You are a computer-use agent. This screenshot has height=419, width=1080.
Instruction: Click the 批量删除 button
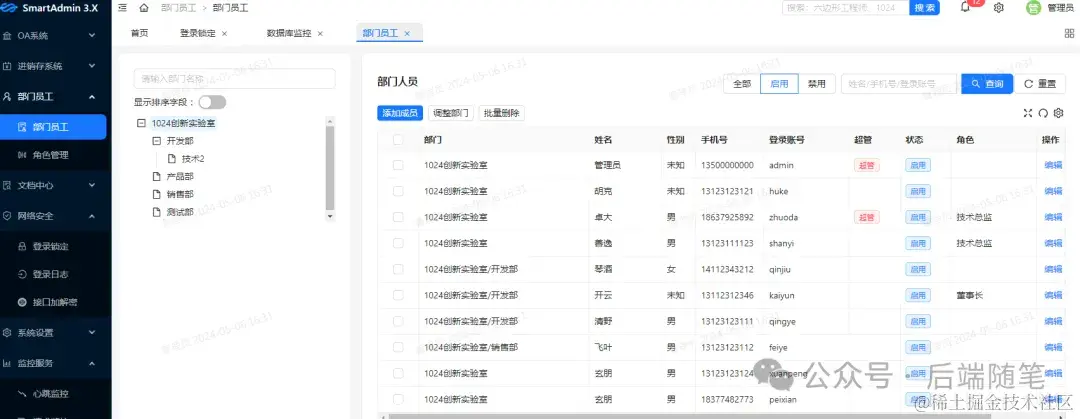coord(501,113)
